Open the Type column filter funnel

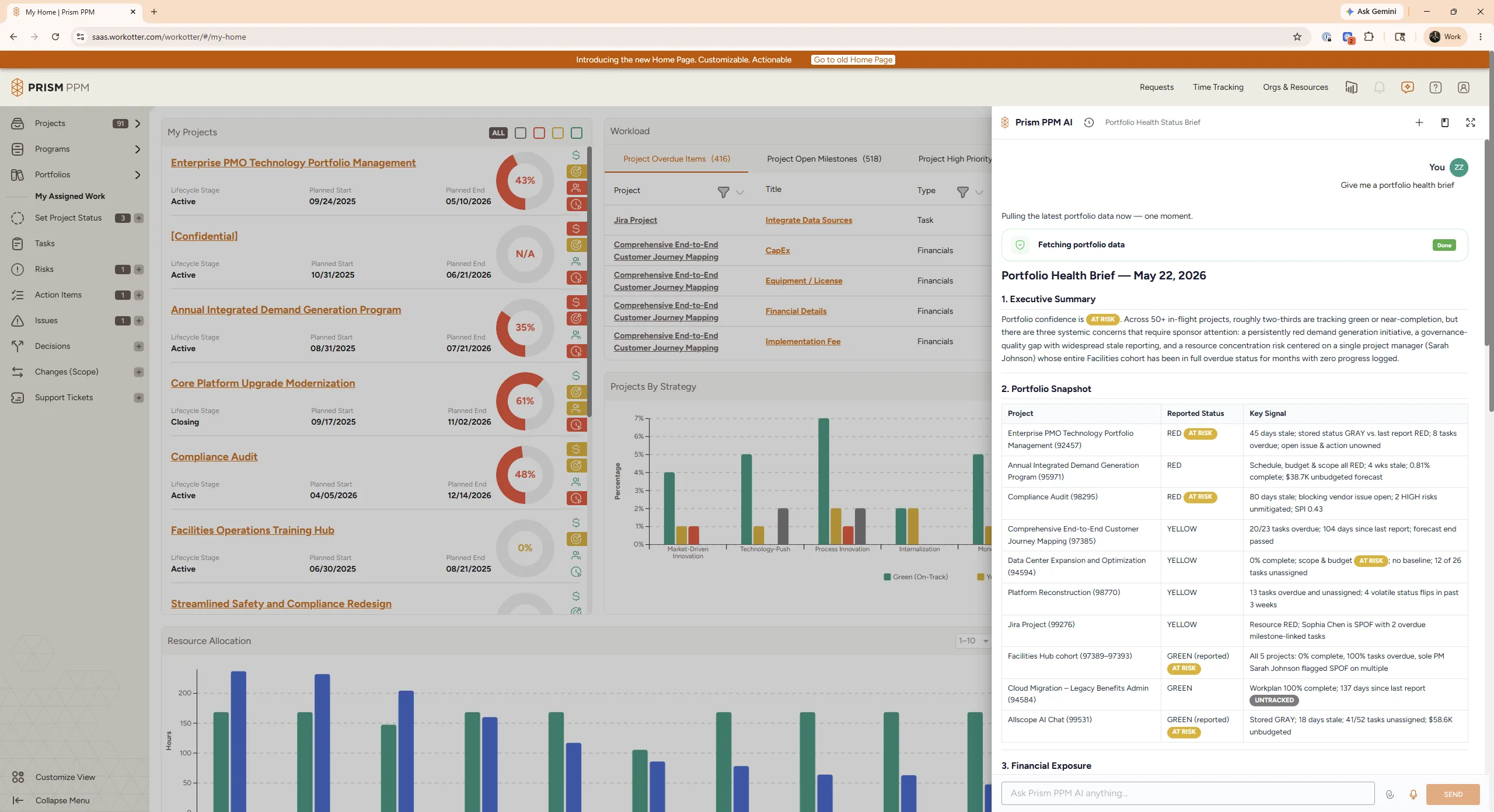click(x=963, y=192)
